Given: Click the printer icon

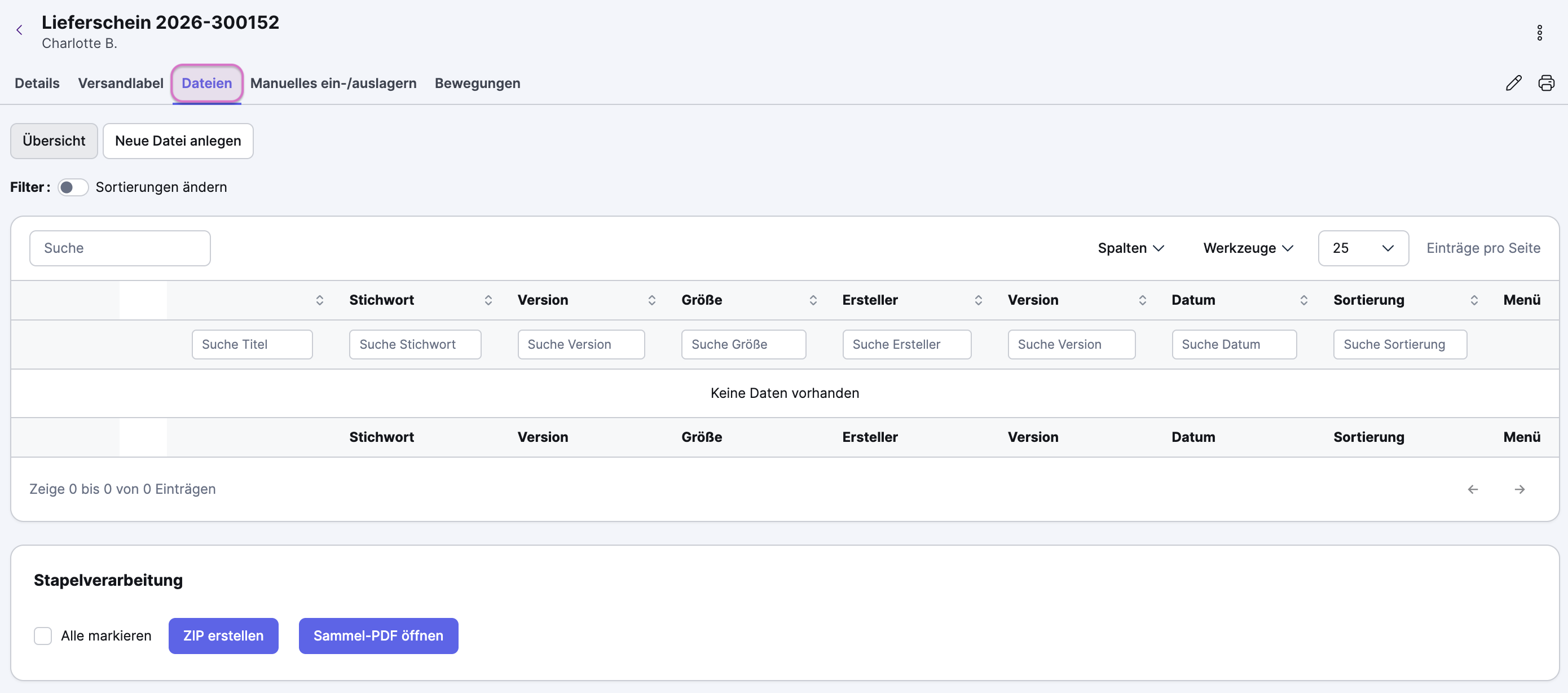Looking at the screenshot, I should click(1546, 83).
